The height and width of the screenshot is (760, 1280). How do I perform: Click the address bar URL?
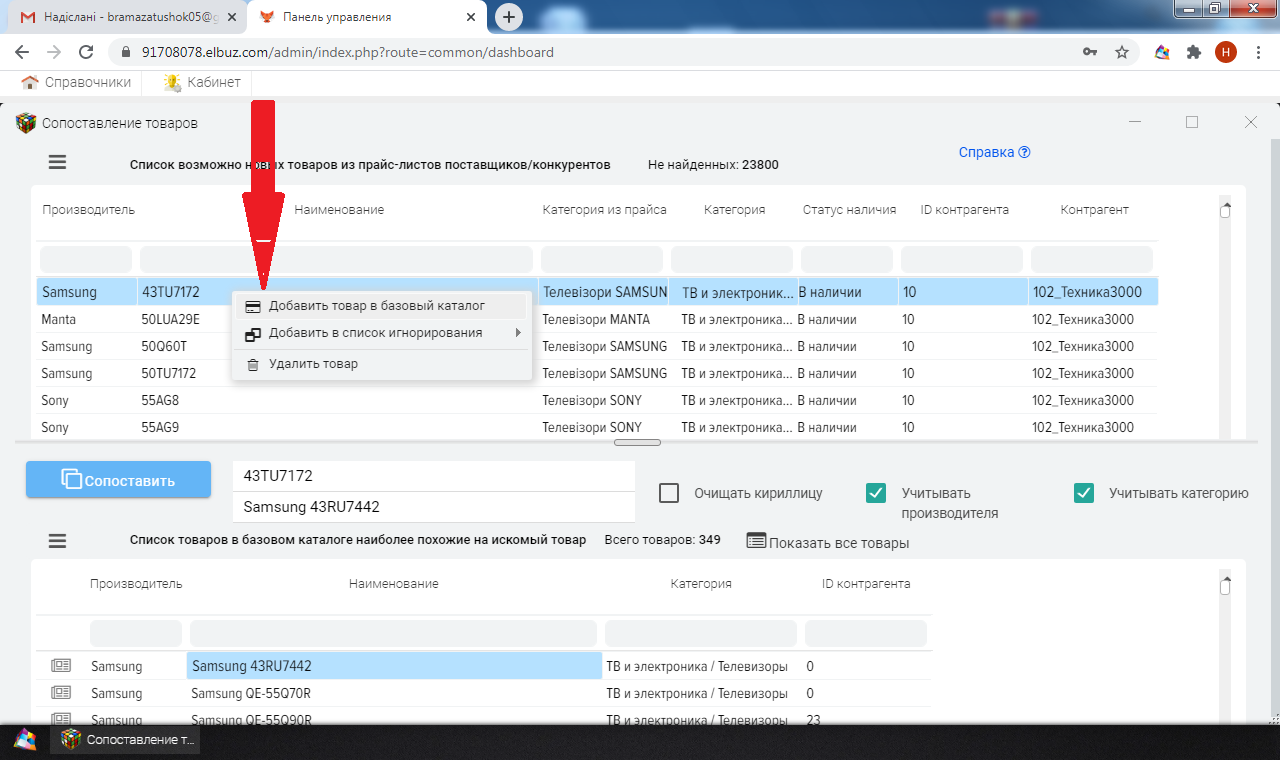click(x=348, y=52)
